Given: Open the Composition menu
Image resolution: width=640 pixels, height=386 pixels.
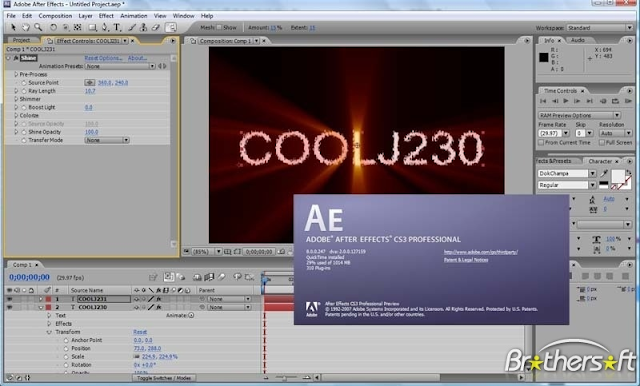Looking at the screenshot, I should click(x=55, y=16).
